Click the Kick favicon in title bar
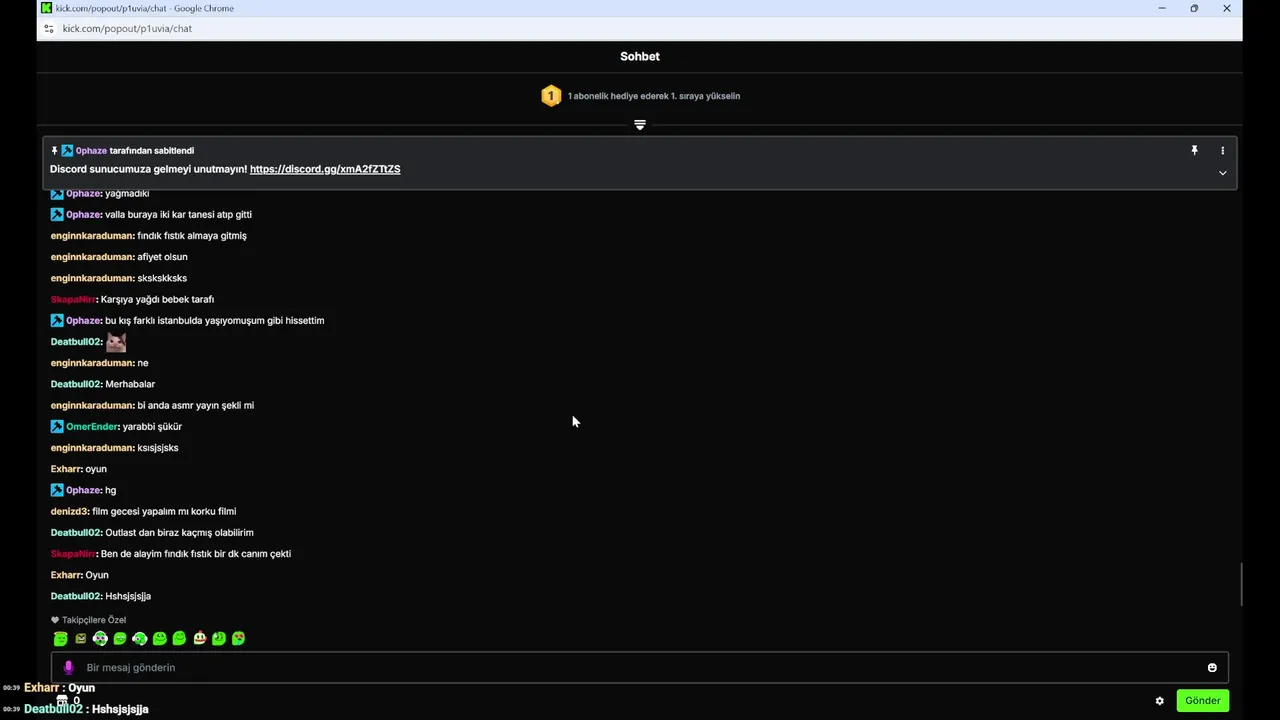Image resolution: width=1280 pixels, height=720 pixels. [x=47, y=8]
